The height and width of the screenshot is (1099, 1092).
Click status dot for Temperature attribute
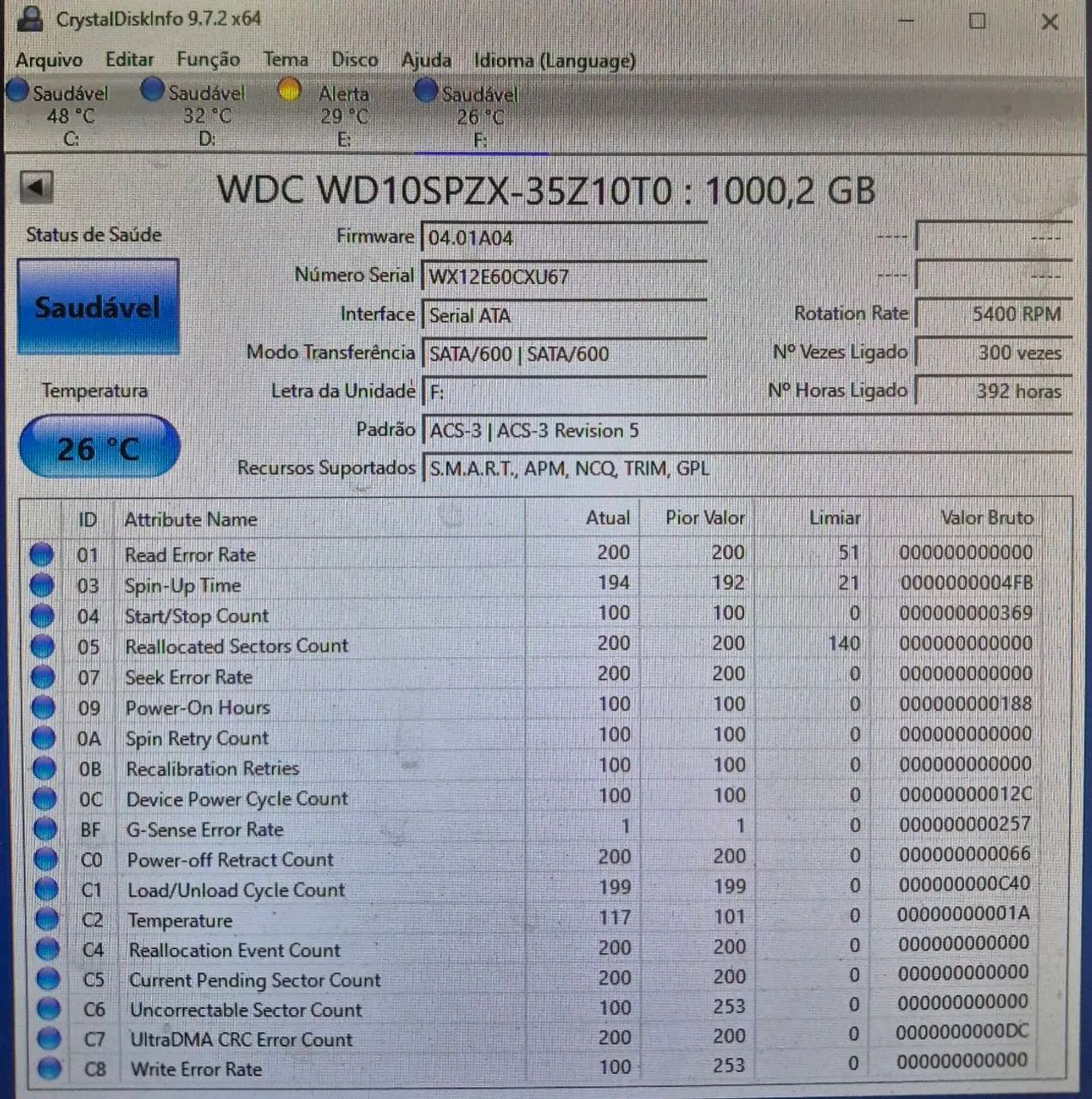point(46,920)
